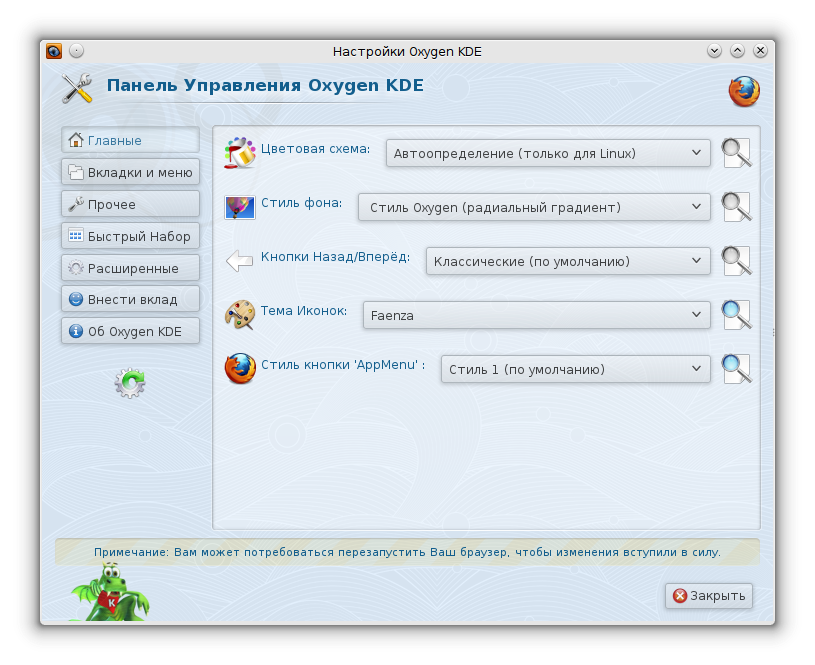Minimize the window with down-chevron button
The width and height of the screenshot is (815, 665).
(714, 51)
